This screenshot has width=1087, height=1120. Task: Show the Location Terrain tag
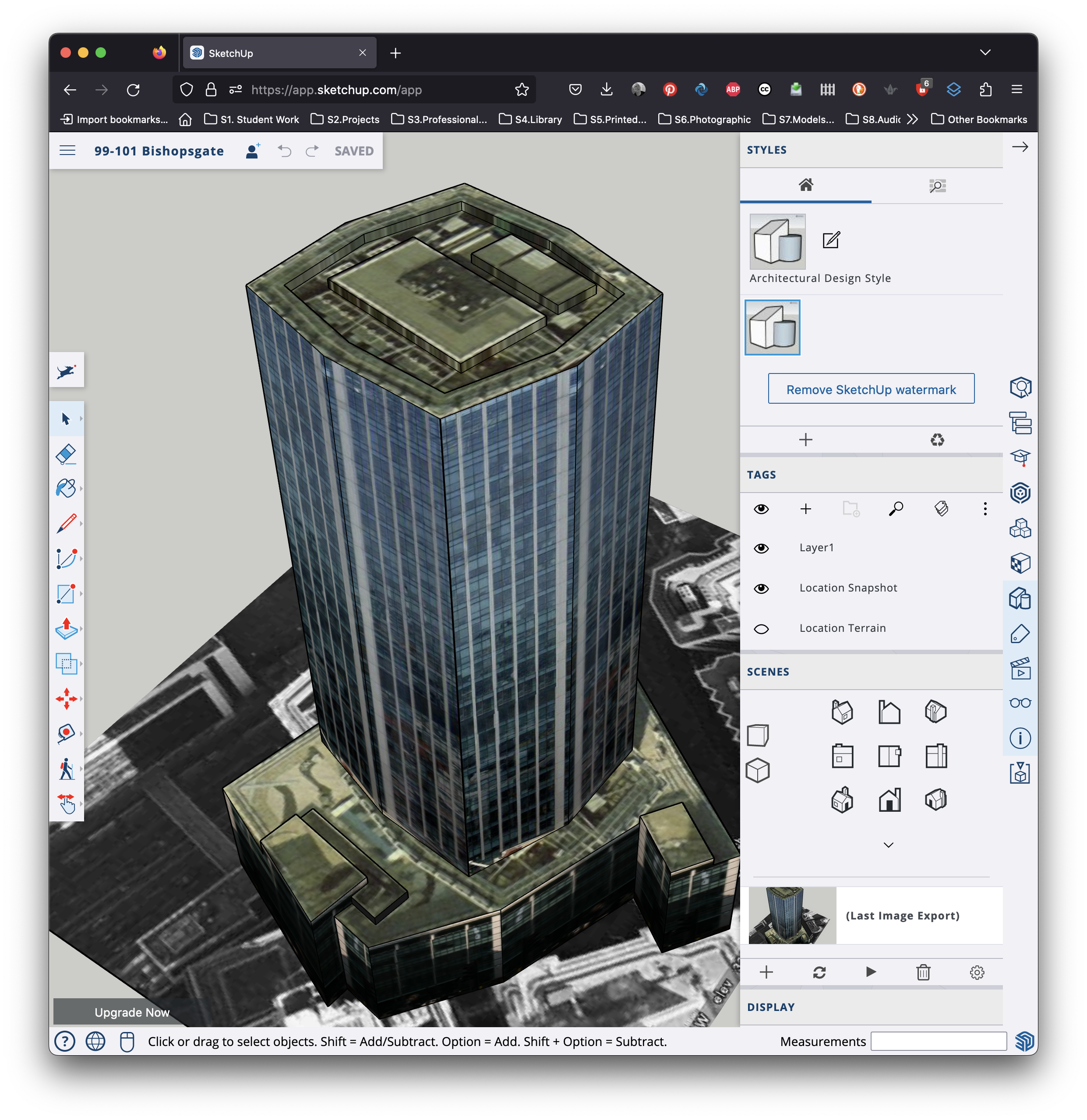click(761, 629)
